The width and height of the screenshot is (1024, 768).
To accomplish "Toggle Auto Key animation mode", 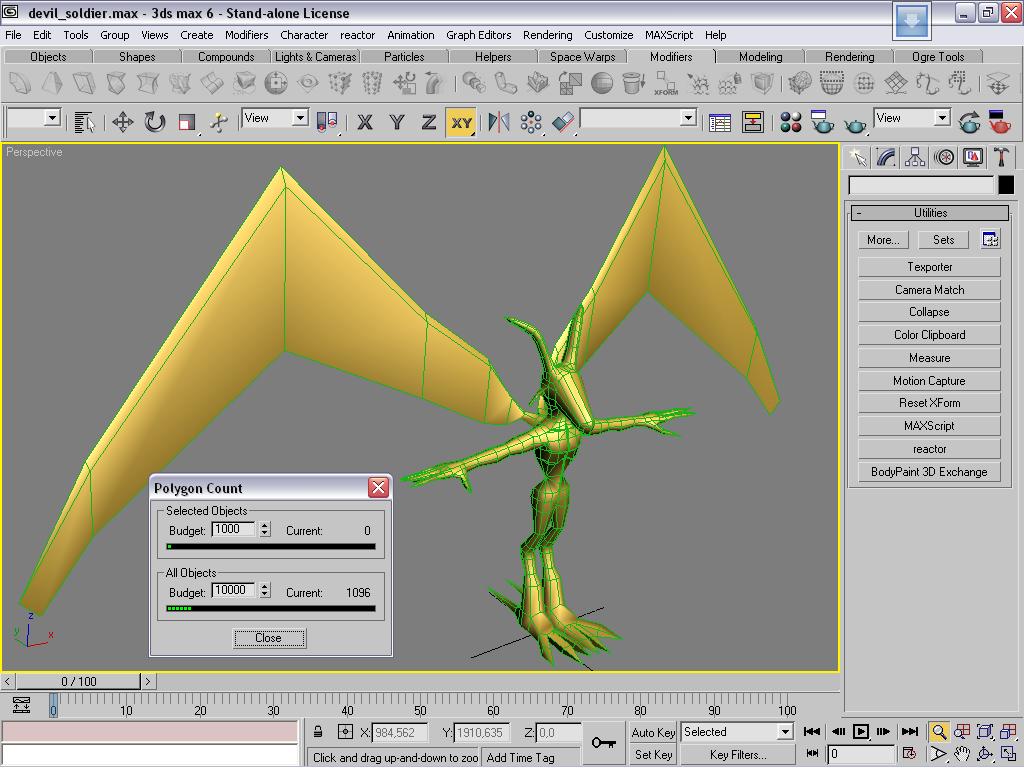I will click(653, 733).
